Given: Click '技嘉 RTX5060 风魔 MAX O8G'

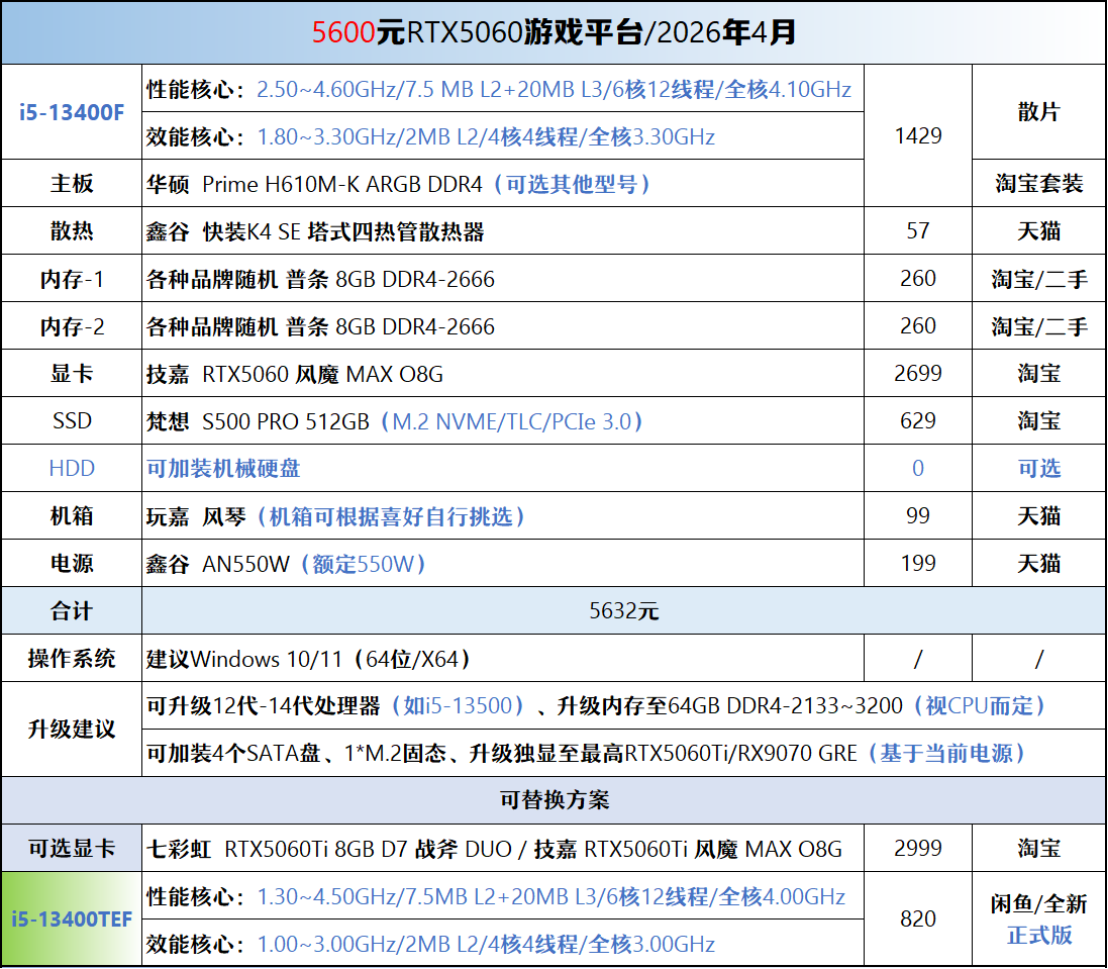Looking at the screenshot, I should pyautogui.click(x=295, y=374).
